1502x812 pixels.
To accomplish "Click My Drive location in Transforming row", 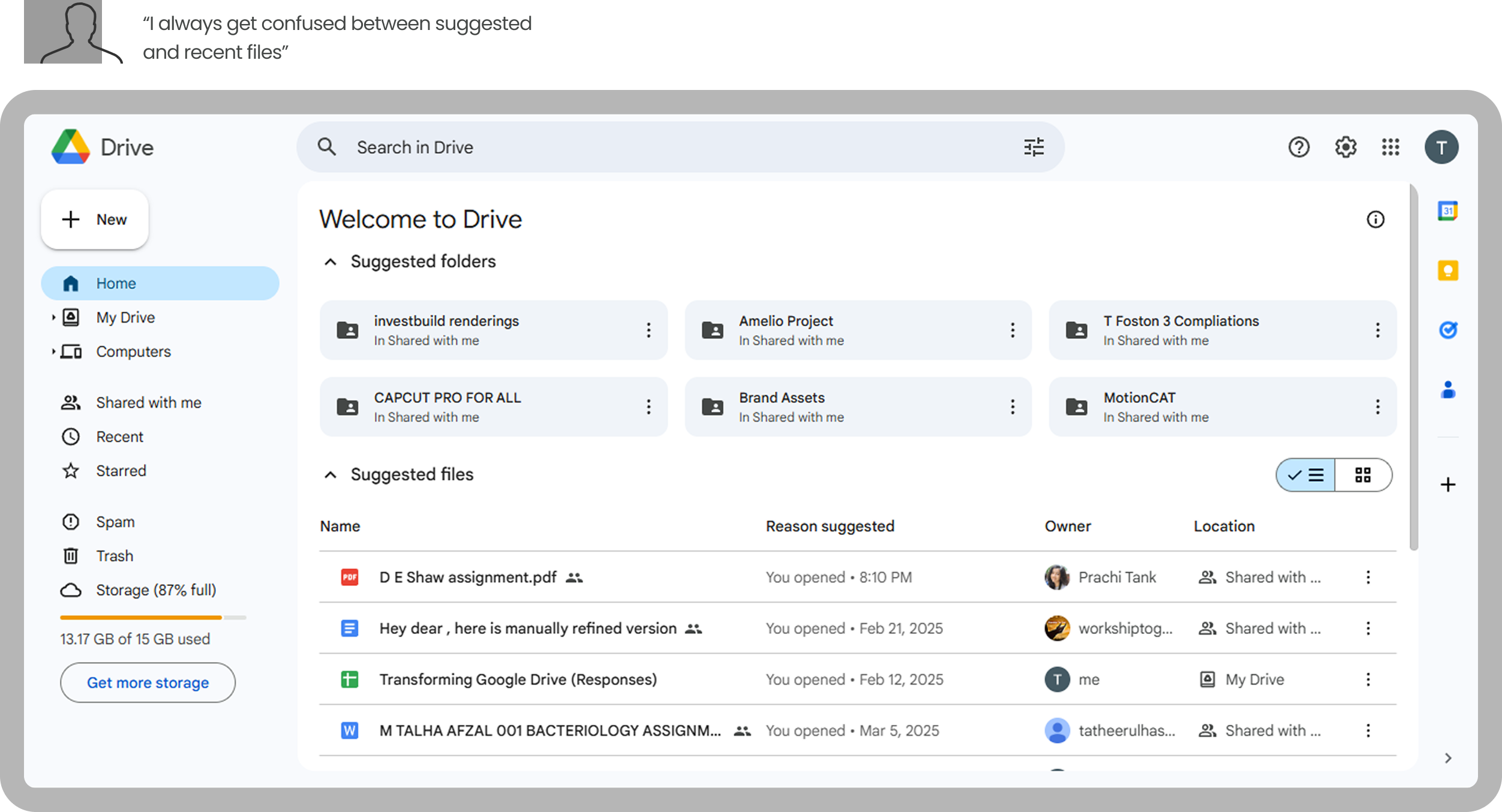I will [1242, 679].
